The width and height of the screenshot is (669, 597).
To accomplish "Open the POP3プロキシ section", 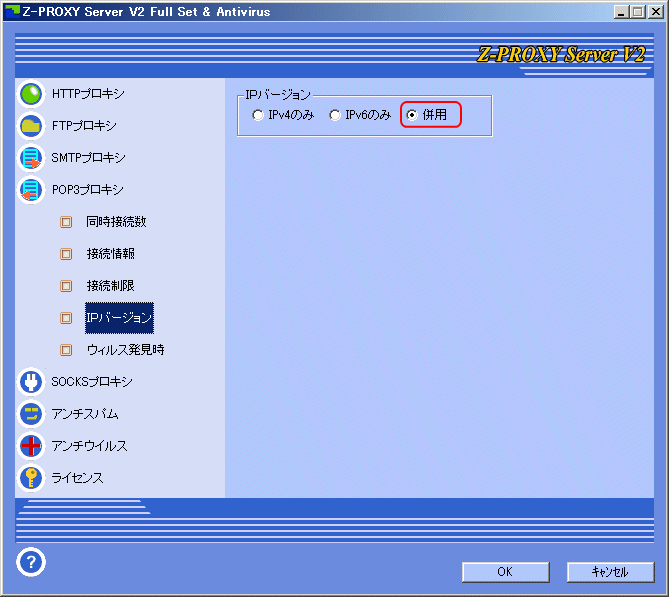I will [87, 190].
